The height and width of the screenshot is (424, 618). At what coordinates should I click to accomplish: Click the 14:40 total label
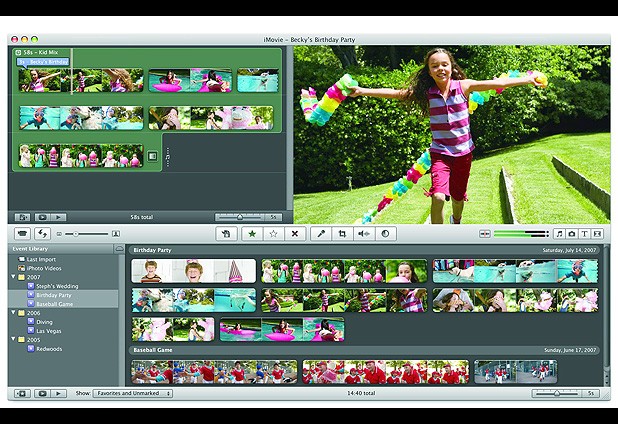pos(361,393)
